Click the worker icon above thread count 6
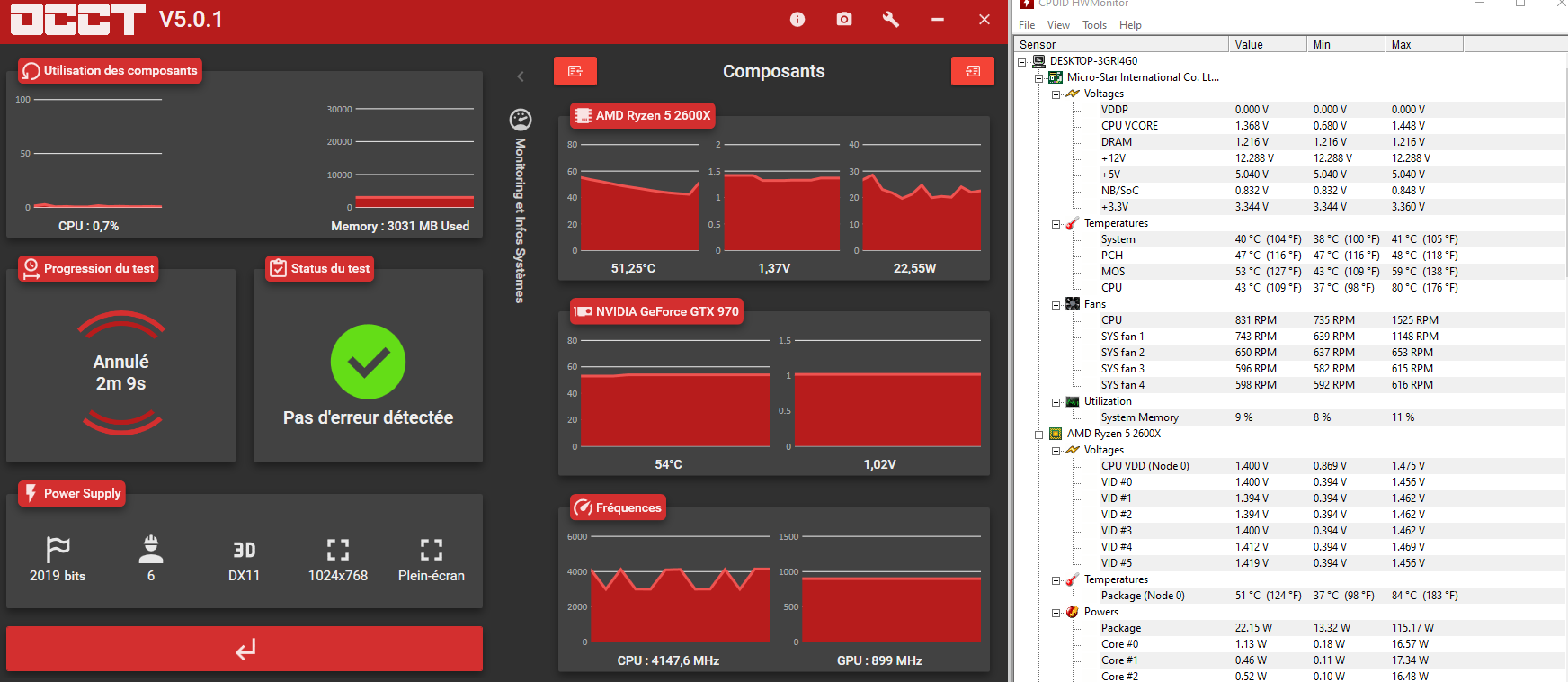This screenshot has width=1568, height=682. (151, 549)
